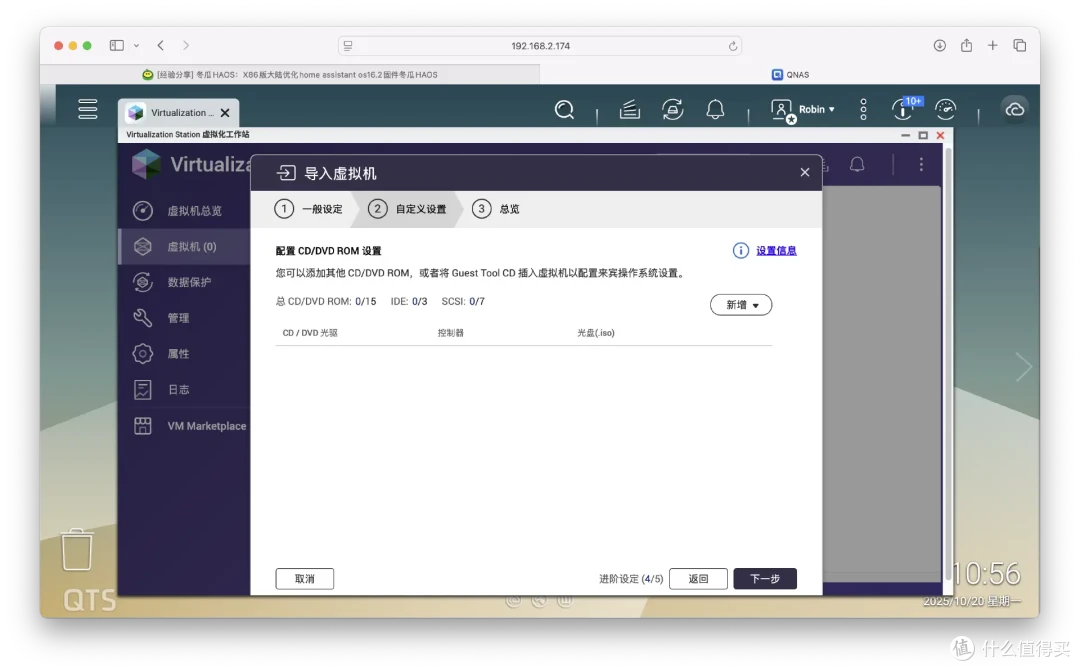
Task: Click the Safari address bar
Action: (x=540, y=46)
